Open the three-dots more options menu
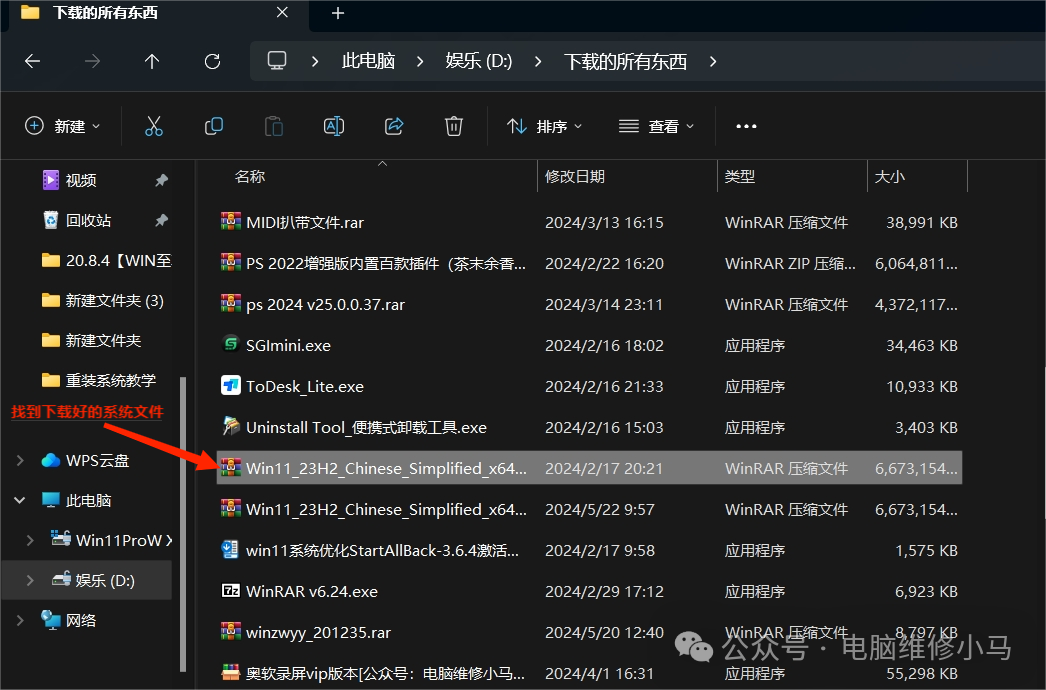1046x690 pixels. 746,126
